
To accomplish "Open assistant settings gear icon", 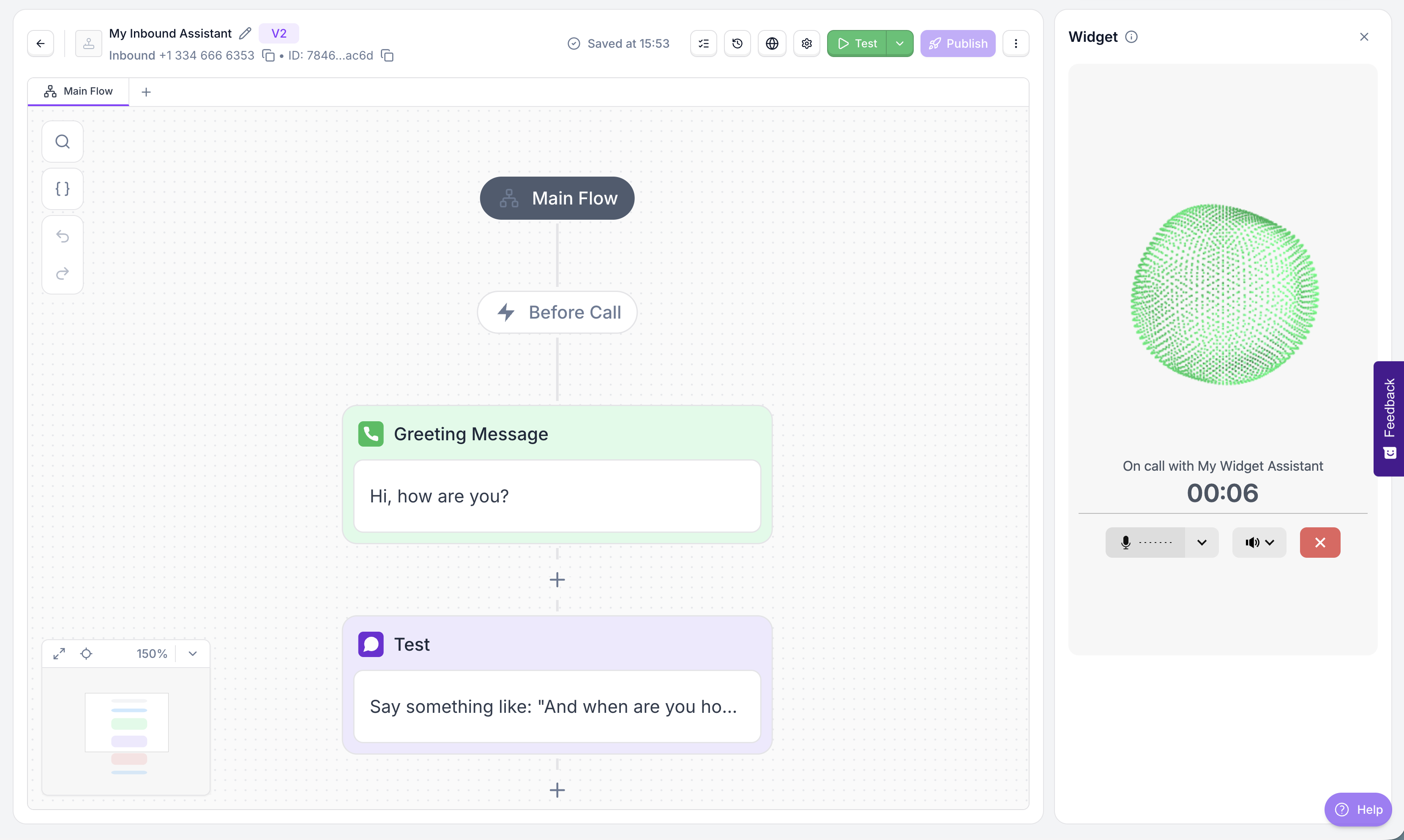I will pos(806,44).
